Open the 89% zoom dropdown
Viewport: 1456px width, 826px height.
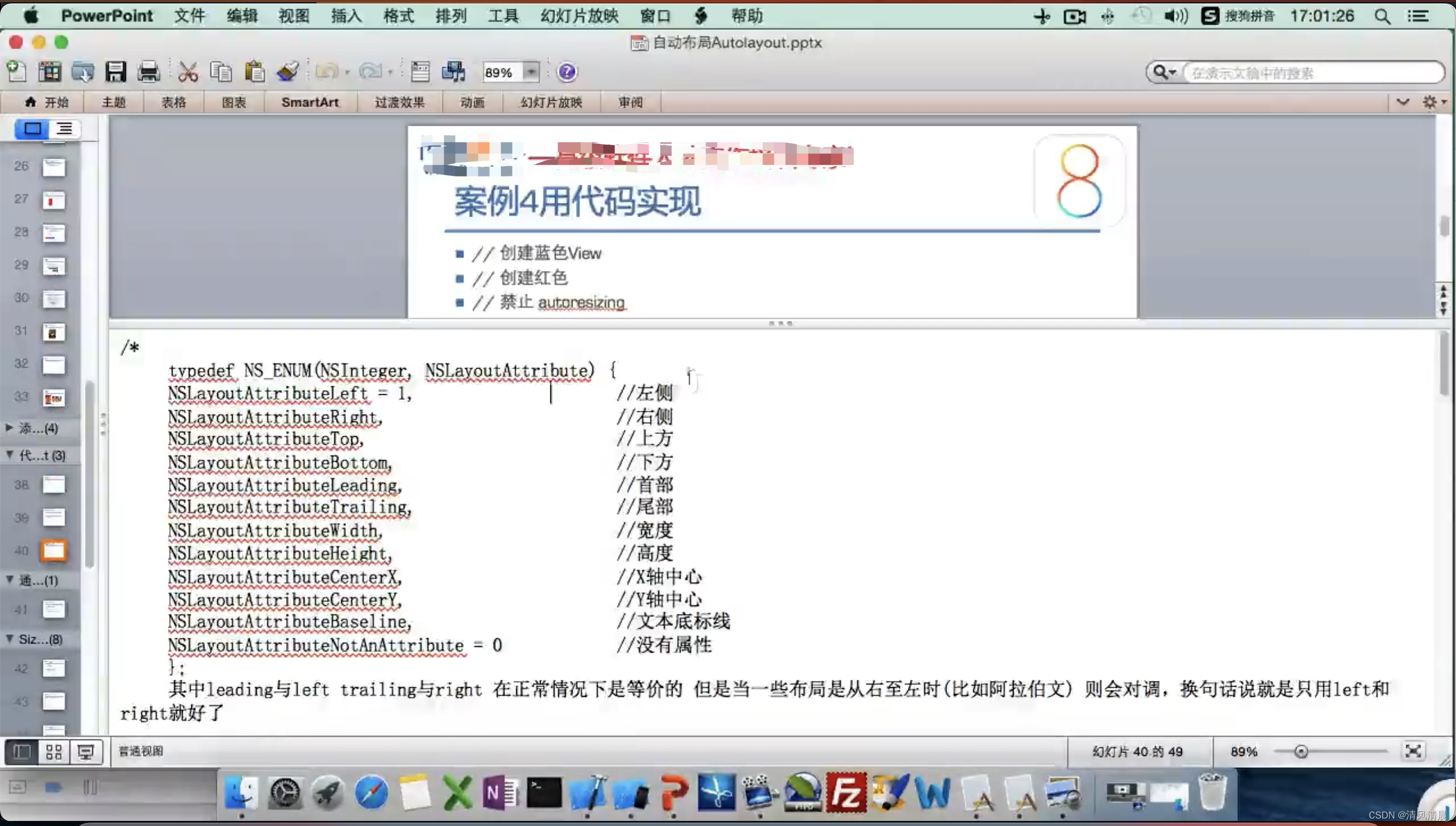[x=530, y=72]
